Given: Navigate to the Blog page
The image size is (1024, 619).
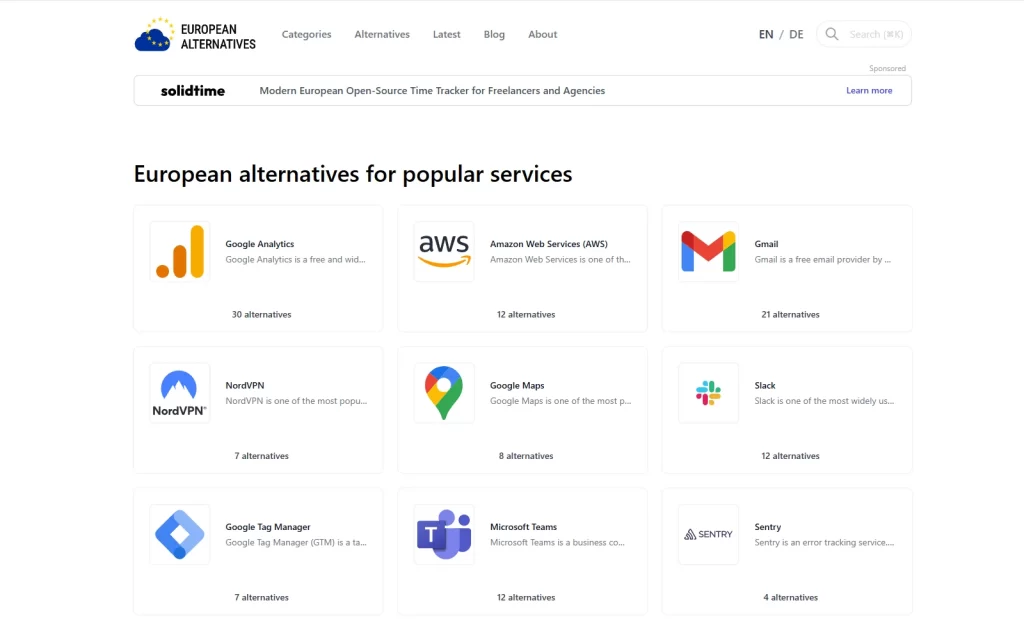Looking at the screenshot, I should pyautogui.click(x=494, y=34).
